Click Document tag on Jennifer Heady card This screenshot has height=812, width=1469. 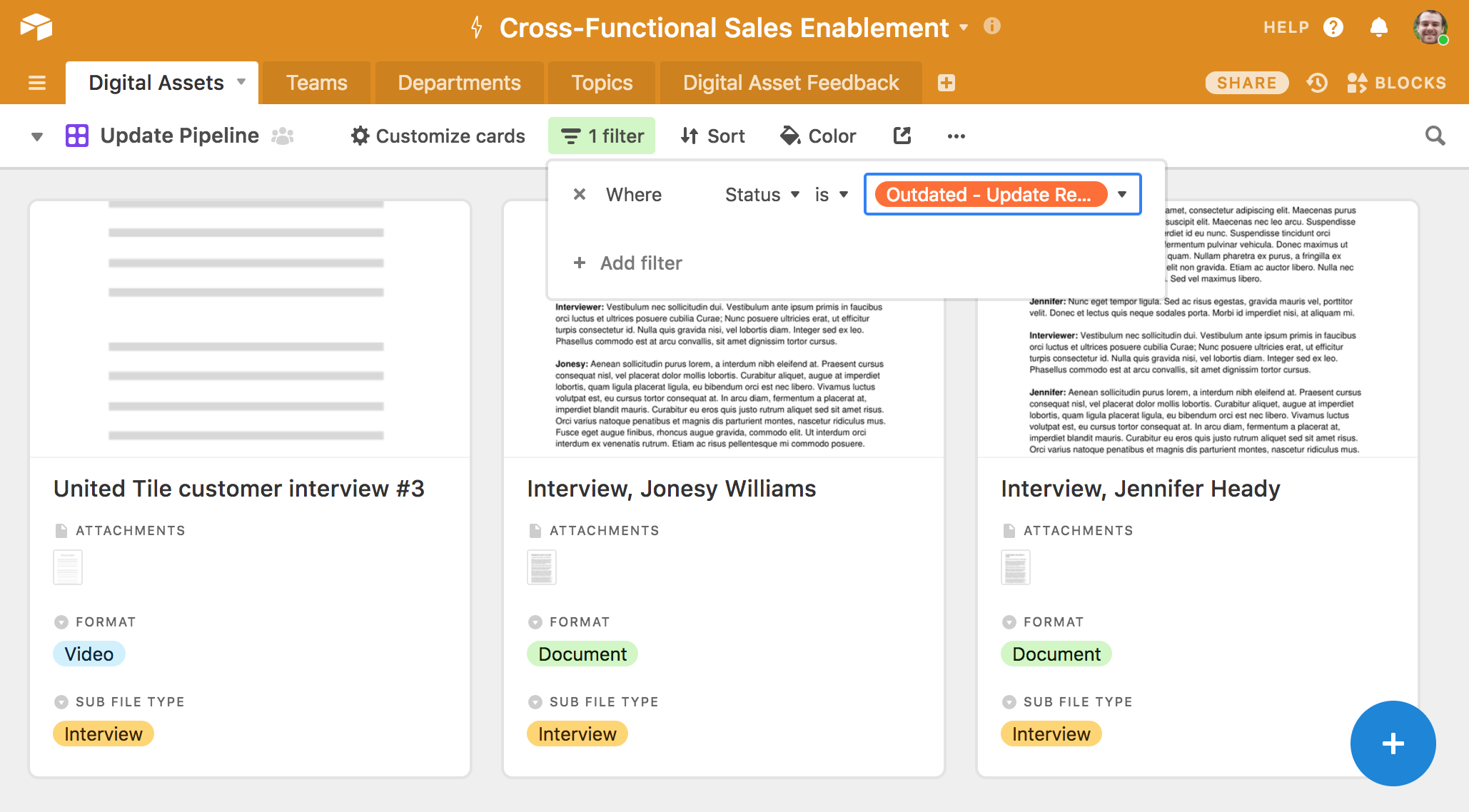click(1056, 654)
